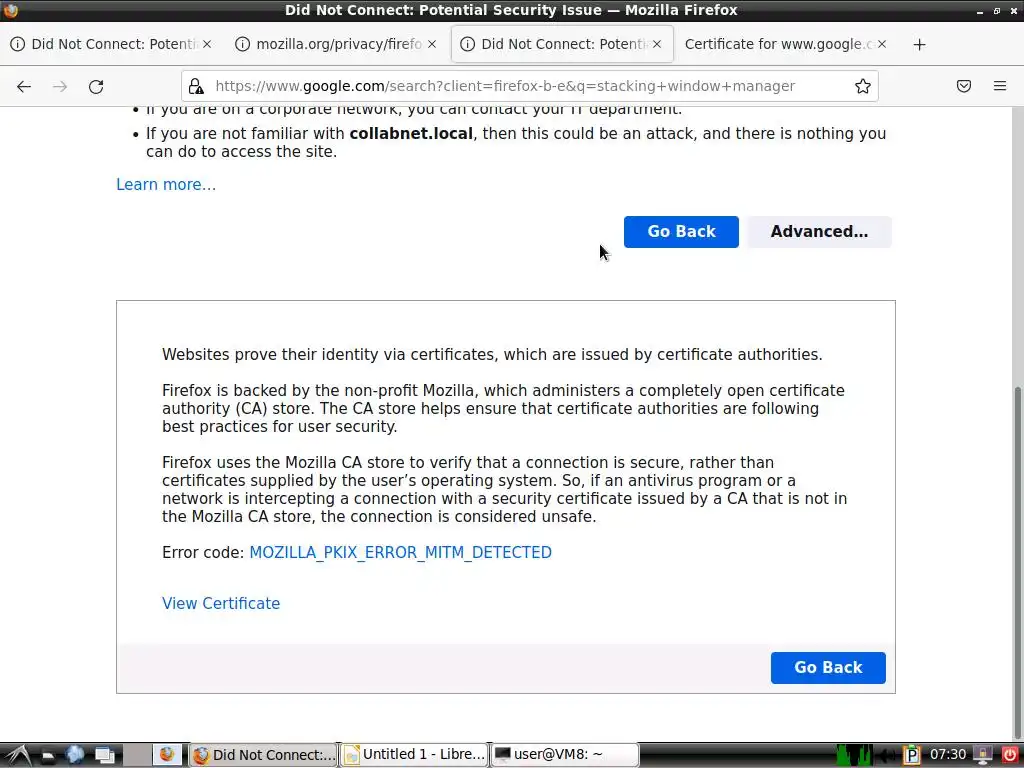The height and width of the screenshot is (768, 1024).
Task: Open the Save to Pocket button
Action: coord(964,86)
